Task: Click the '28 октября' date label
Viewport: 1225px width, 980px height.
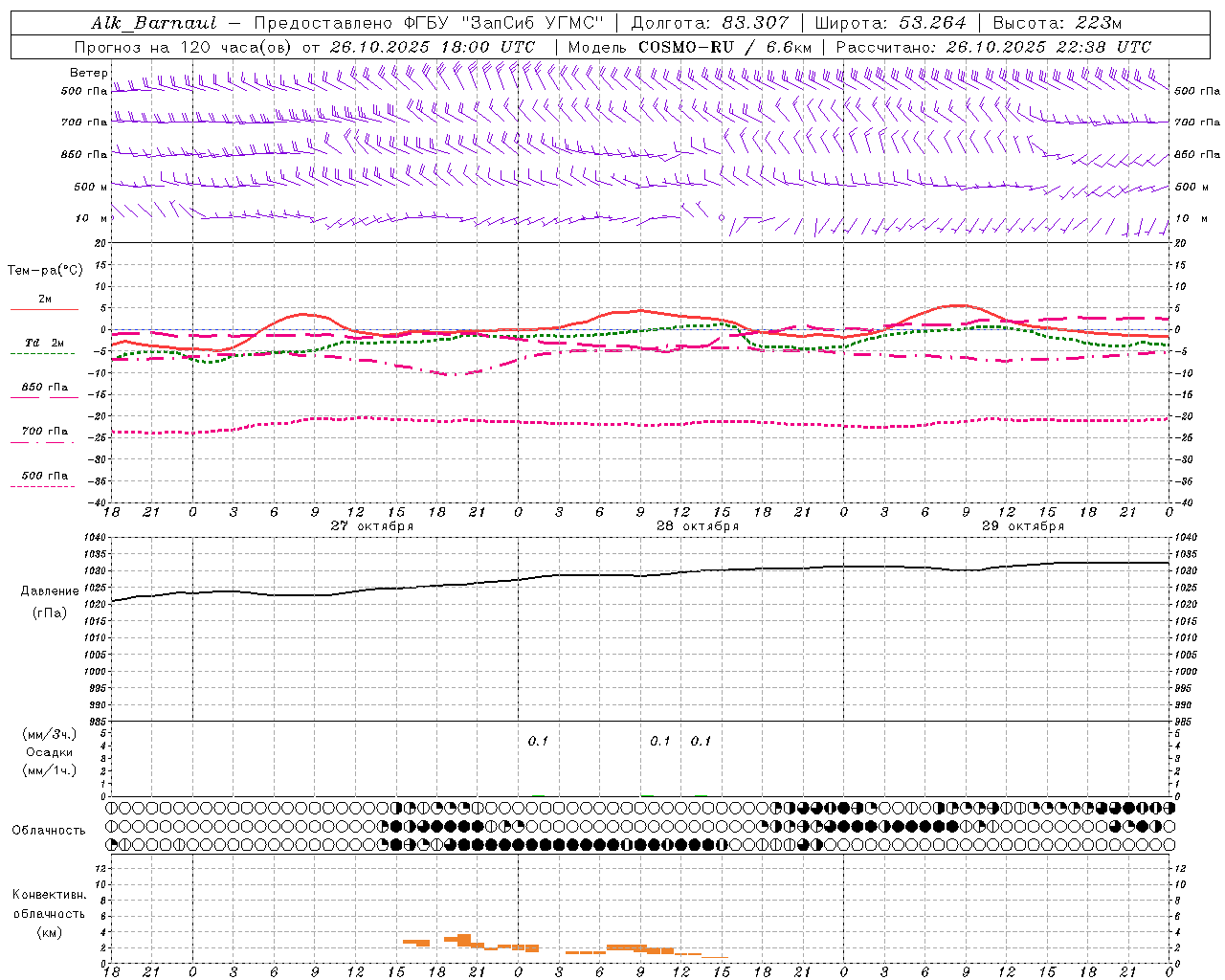Action: pyautogui.click(x=698, y=526)
